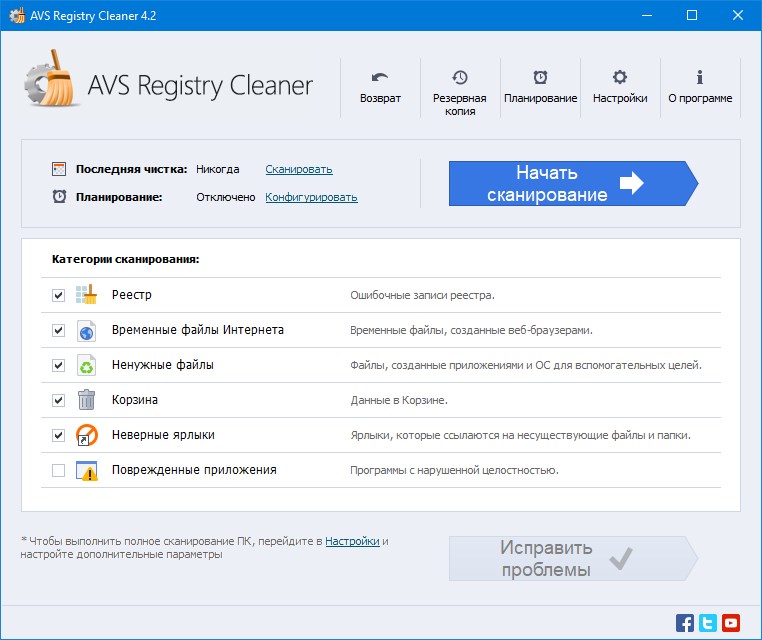Open the YouTube channel icon
This screenshot has height=640, width=762.
(730, 623)
